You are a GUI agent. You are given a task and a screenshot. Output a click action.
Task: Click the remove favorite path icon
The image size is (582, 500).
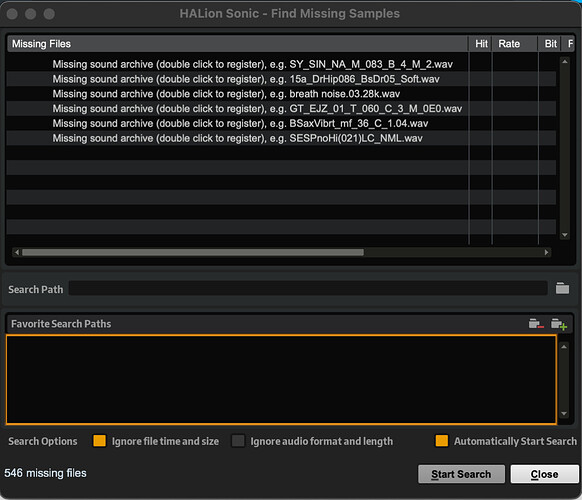click(536, 324)
